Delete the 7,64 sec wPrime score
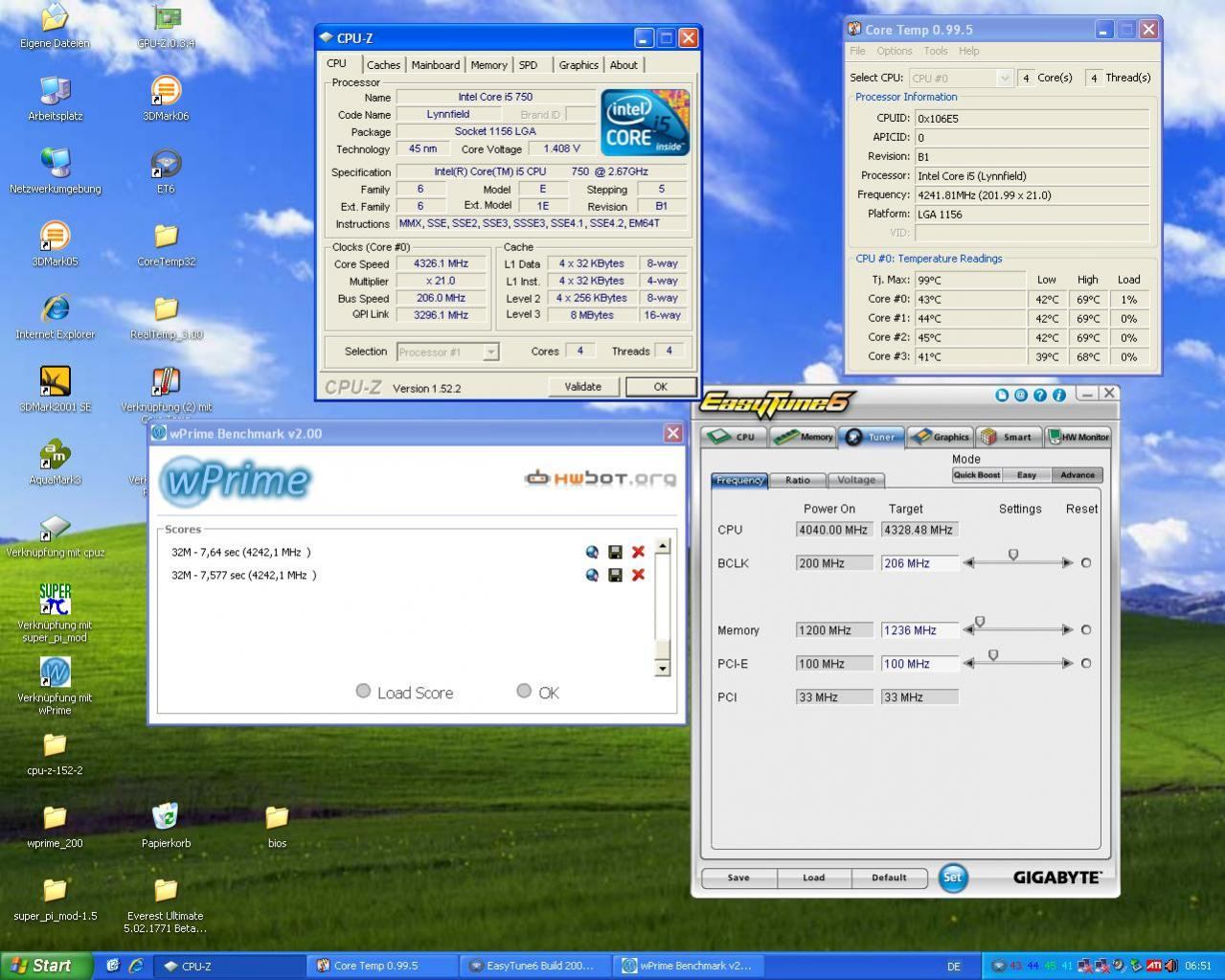This screenshot has height=980, width=1225. pos(638,552)
